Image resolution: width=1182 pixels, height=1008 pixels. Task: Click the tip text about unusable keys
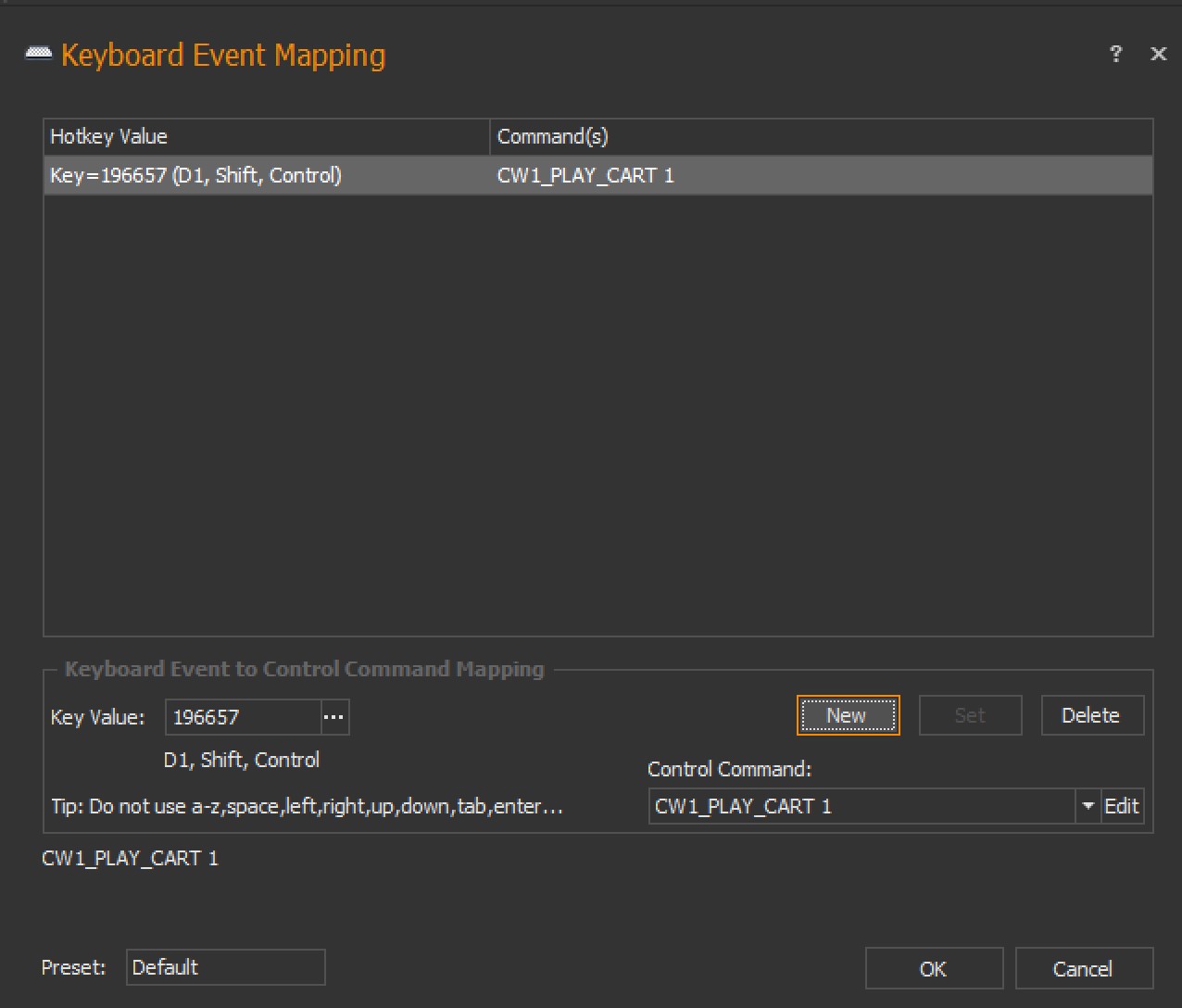pyautogui.click(x=308, y=806)
